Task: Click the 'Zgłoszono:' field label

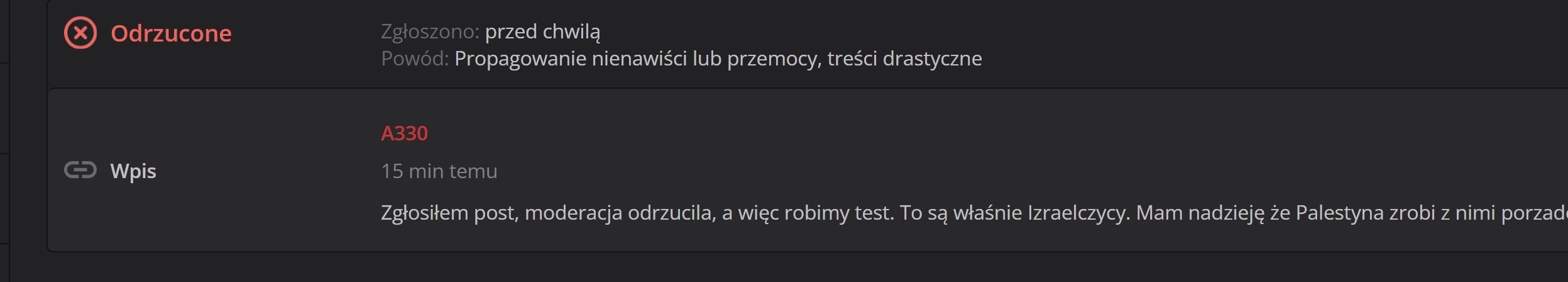Action: pyautogui.click(x=430, y=31)
